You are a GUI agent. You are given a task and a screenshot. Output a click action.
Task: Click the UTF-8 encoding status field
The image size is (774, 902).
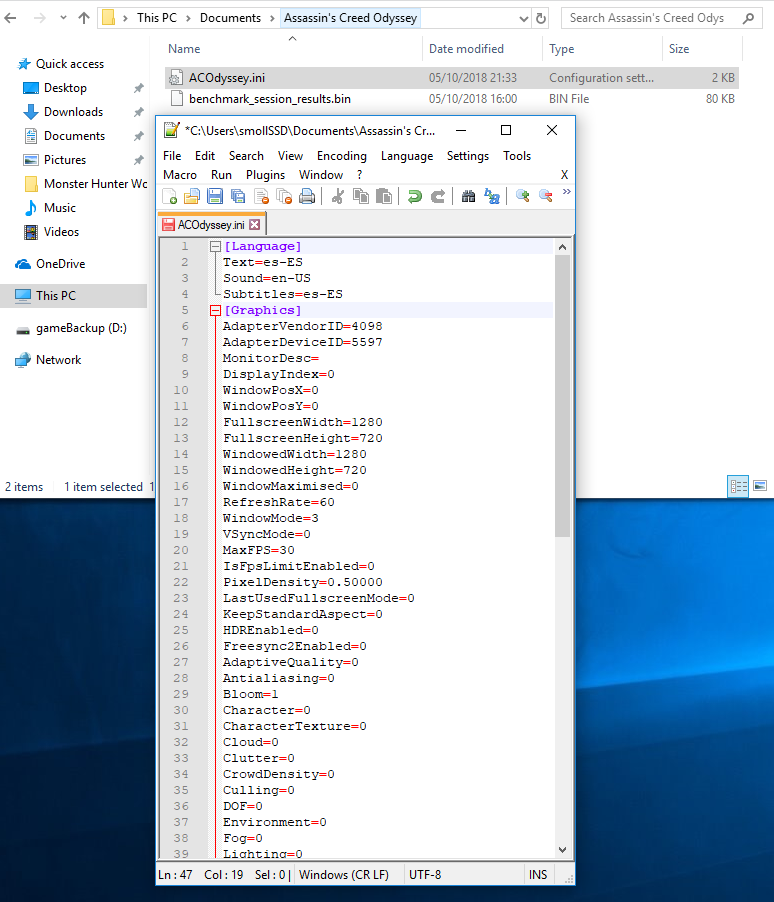point(425,875)
